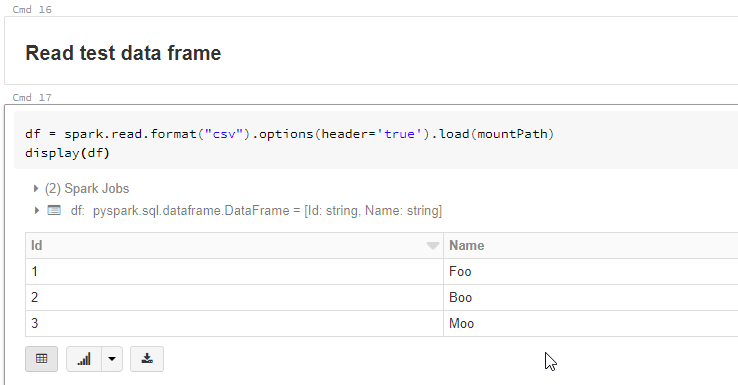
Task: Place cursor in spark.read code line
Action: click(289, 134)
